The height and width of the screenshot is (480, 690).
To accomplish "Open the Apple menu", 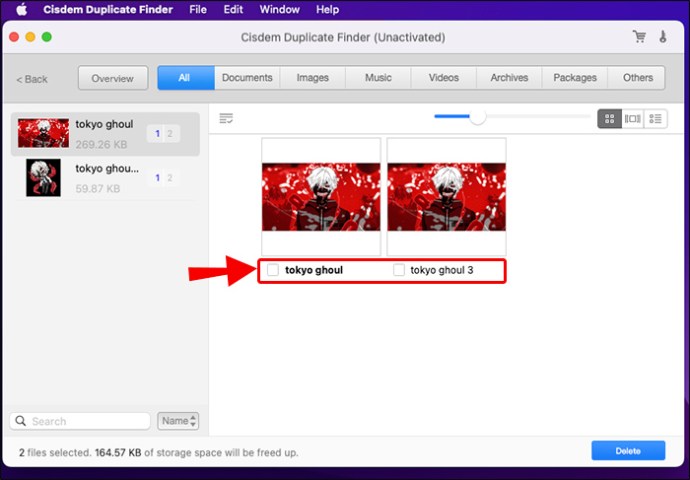I will (x=22, y=9).
